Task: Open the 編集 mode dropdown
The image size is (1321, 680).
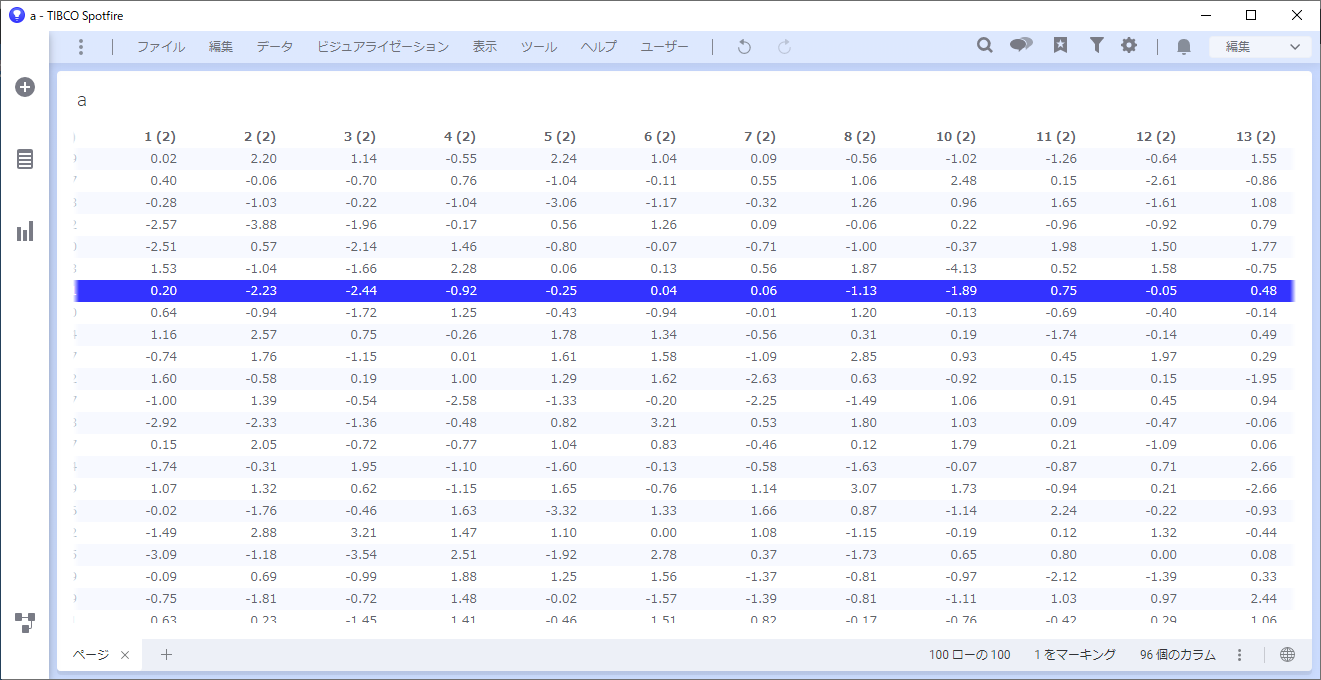Action: (1260, 47)
